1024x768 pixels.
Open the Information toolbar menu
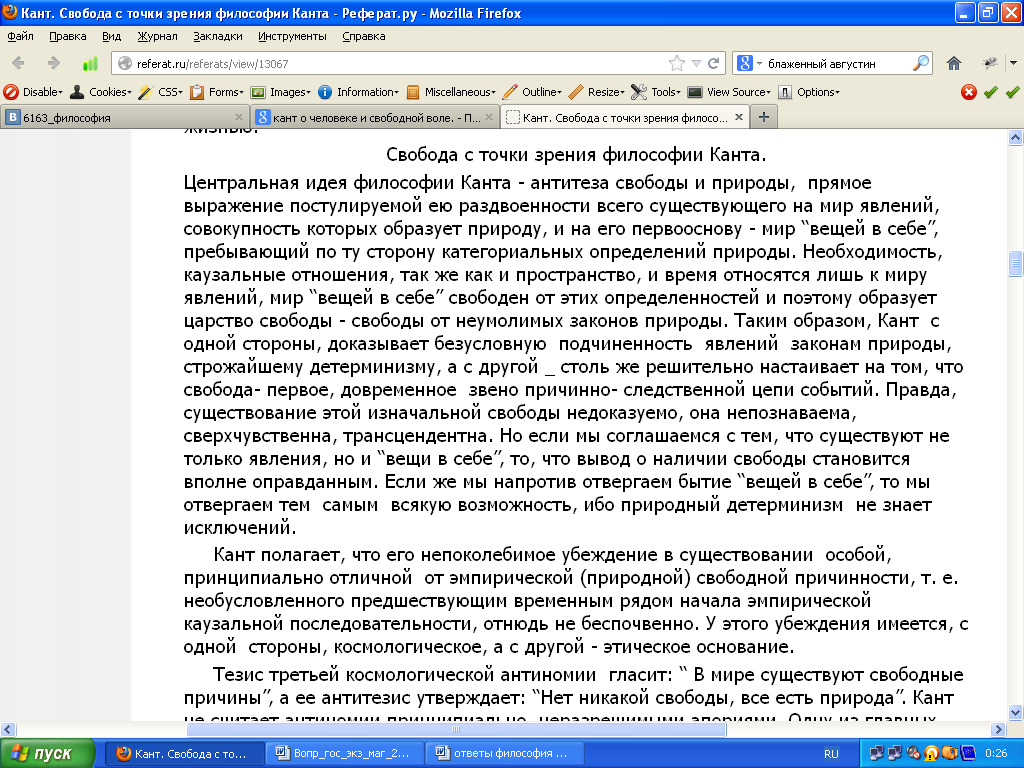359,92
